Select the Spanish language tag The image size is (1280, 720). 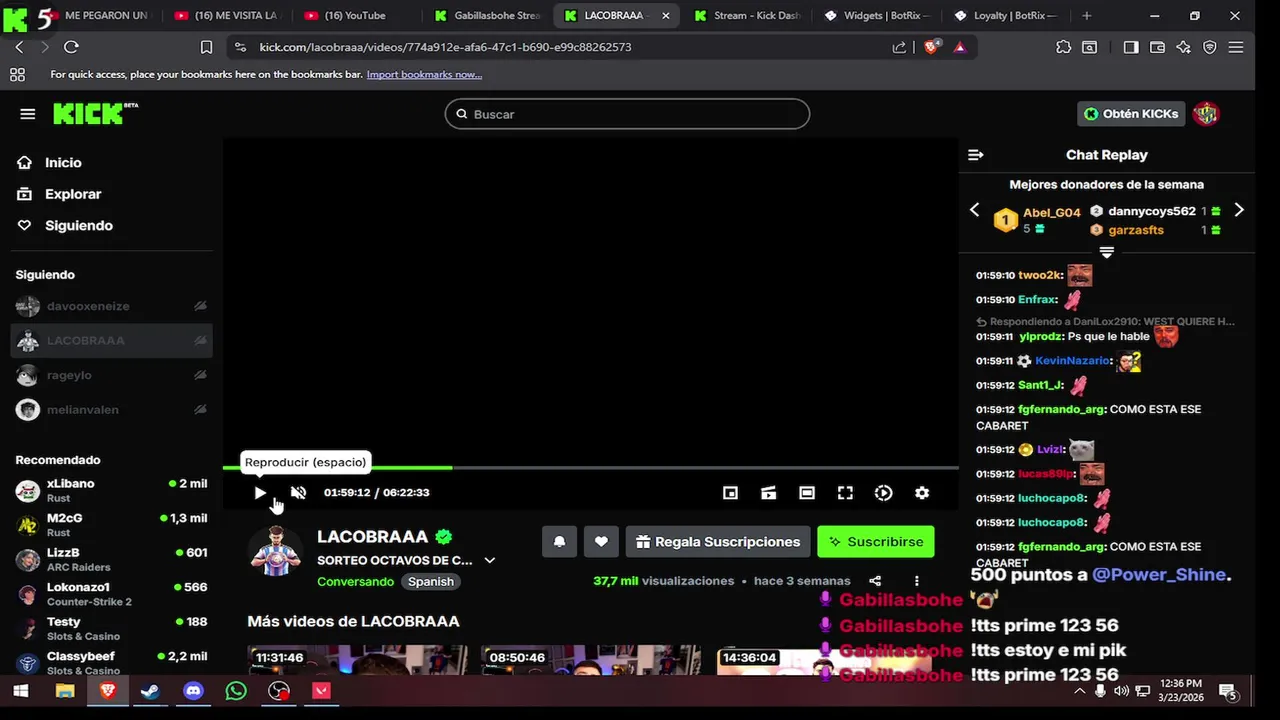click(x=431, y=582)
